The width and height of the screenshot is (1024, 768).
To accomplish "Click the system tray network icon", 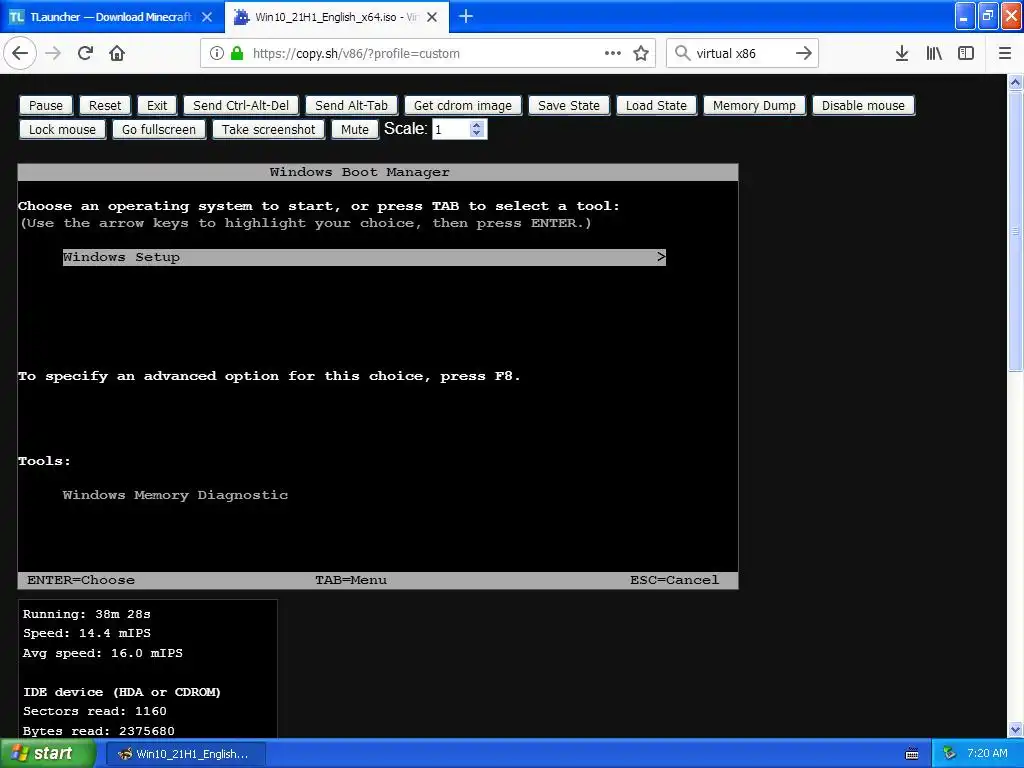I will tap(950, 754).
